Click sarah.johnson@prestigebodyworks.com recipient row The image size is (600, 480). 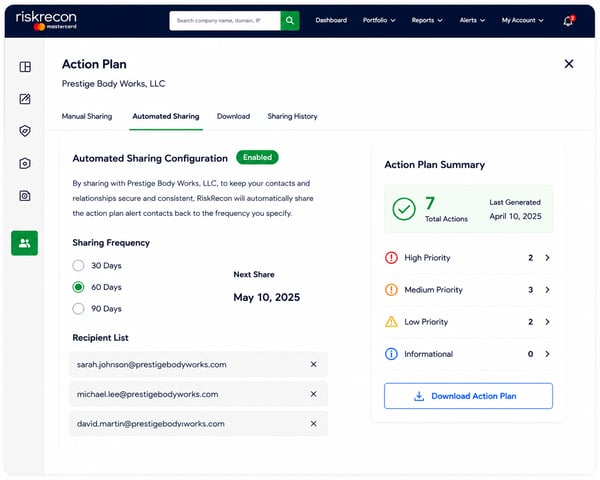[198, 364]
